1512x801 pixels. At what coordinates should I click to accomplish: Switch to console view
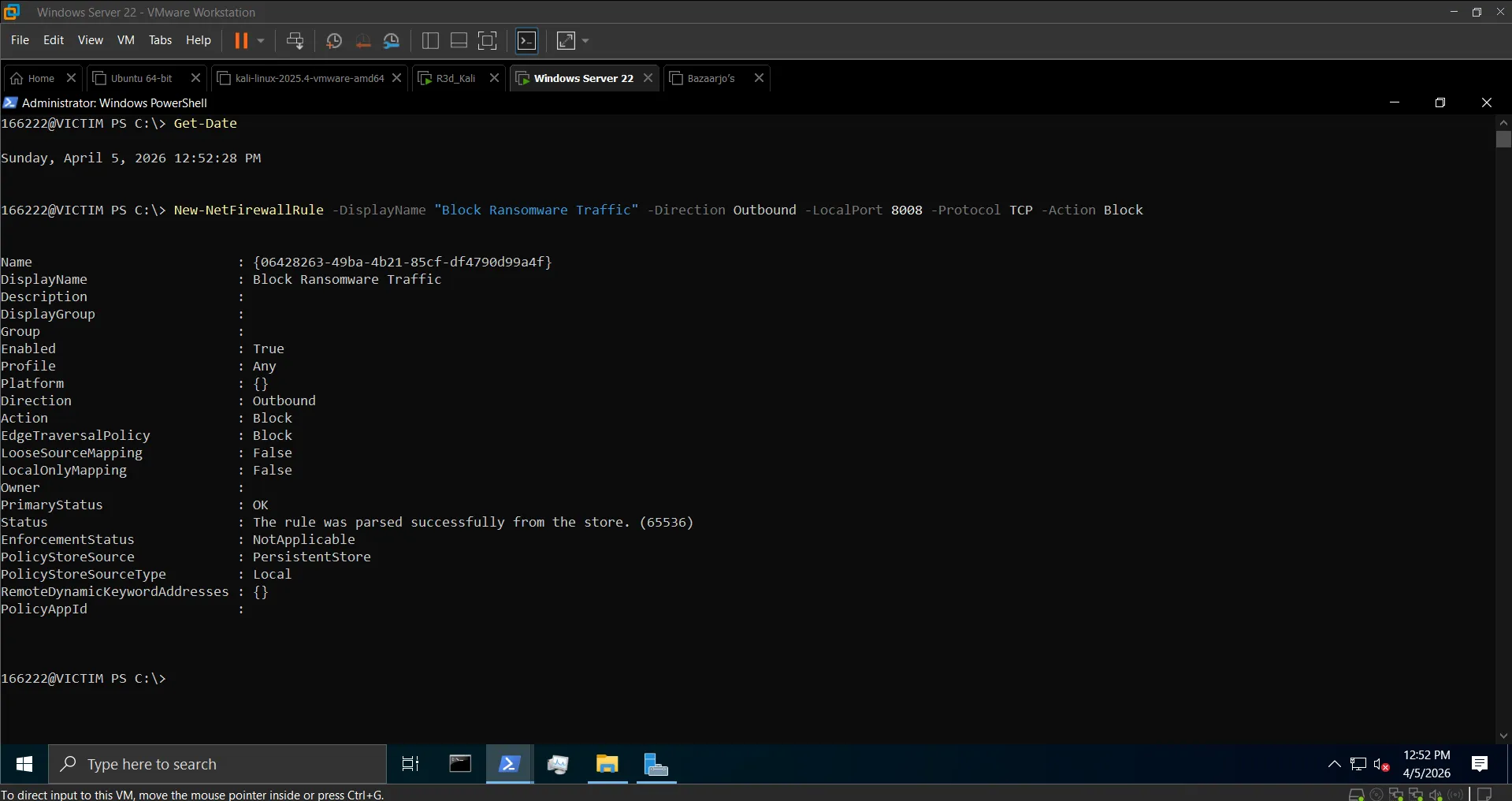click(526, 41)
